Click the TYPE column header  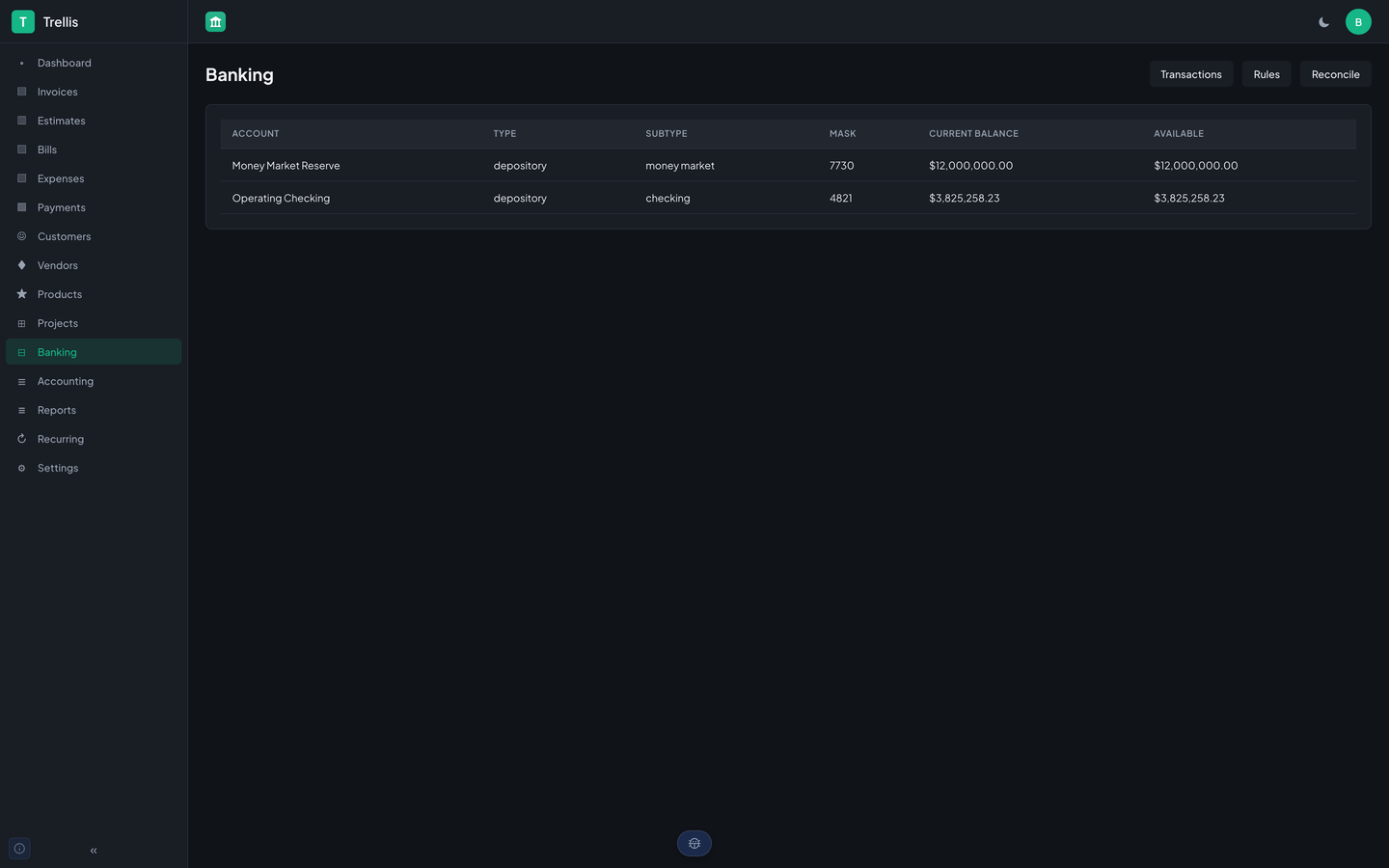(504, 134)
